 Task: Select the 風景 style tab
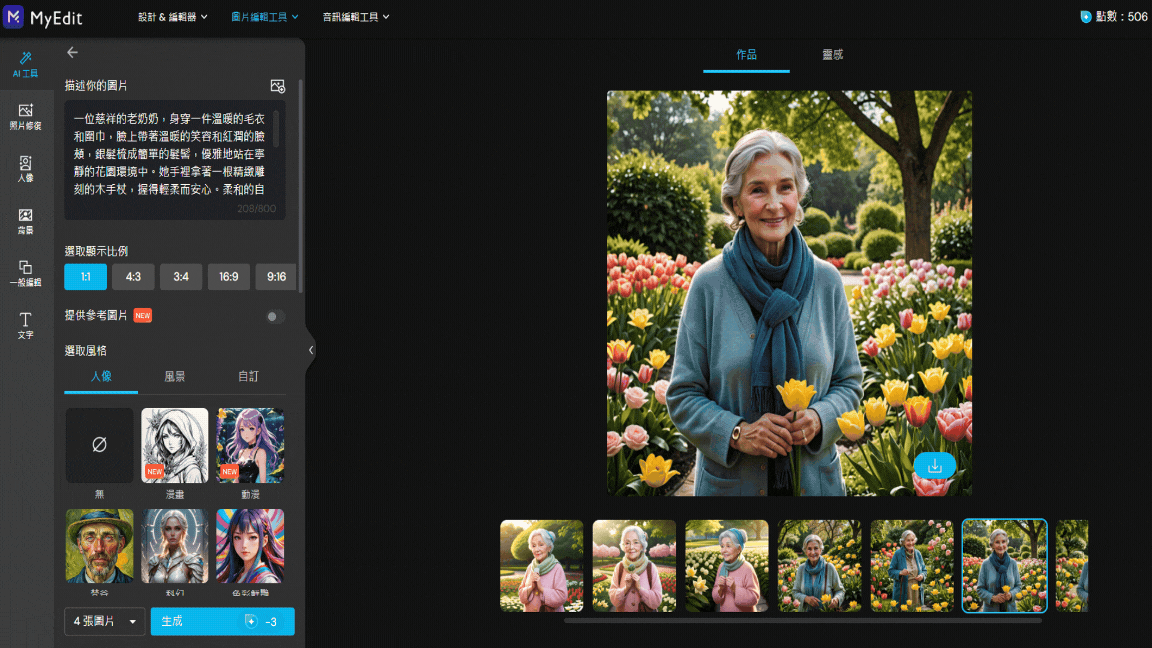coord(175,377)
